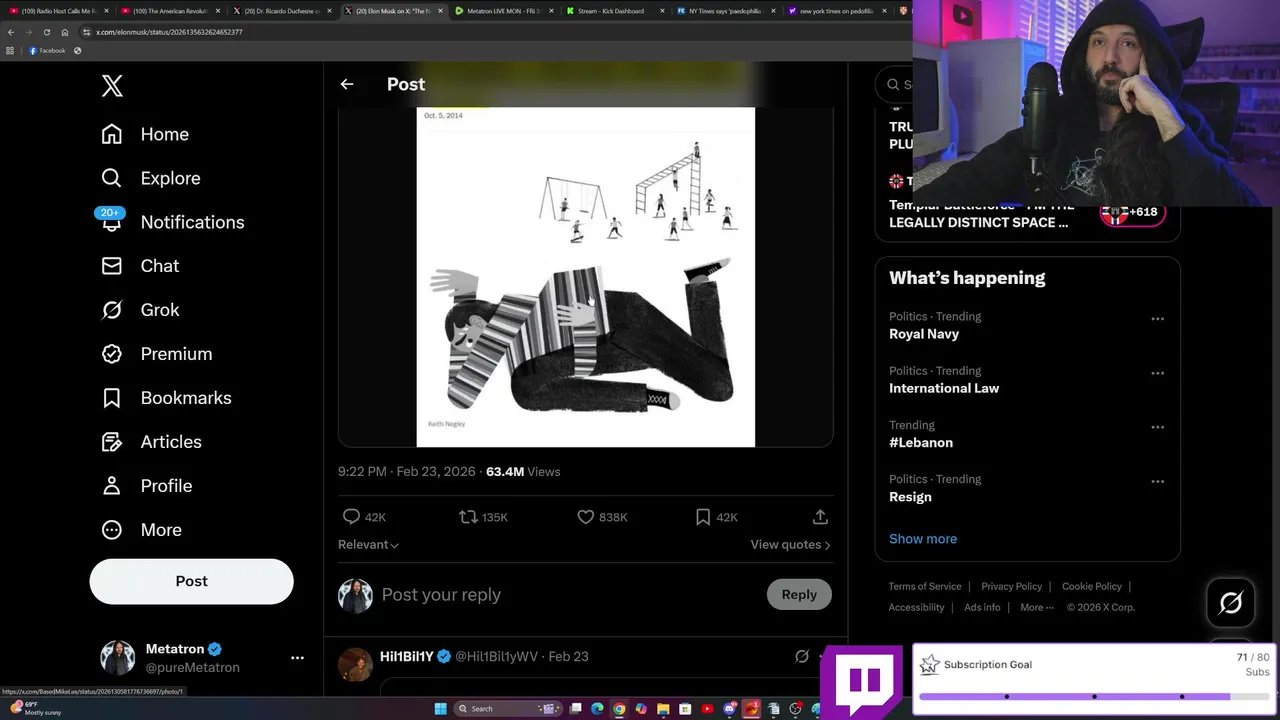Open #Lebanon trending topic

[x=921, y=442]
